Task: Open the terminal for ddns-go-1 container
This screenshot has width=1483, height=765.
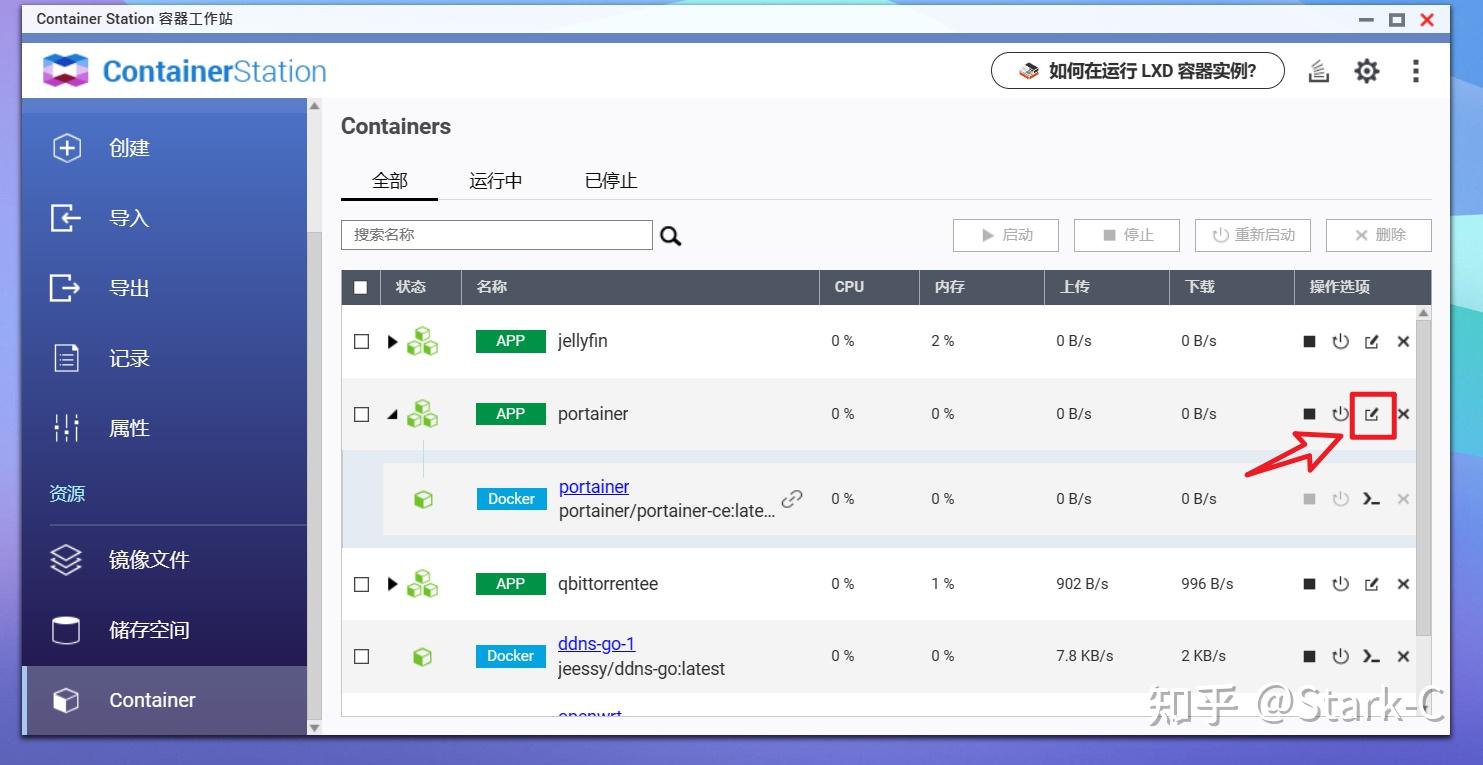Action: pyautogui.click(x=1371, y=656)
